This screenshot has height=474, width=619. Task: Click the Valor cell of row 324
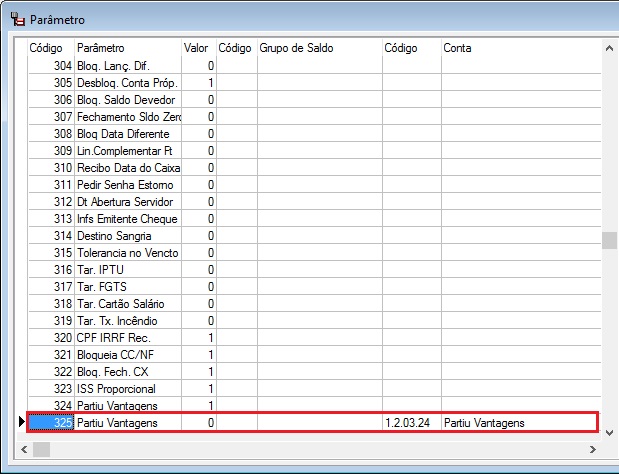coord(198,406)
